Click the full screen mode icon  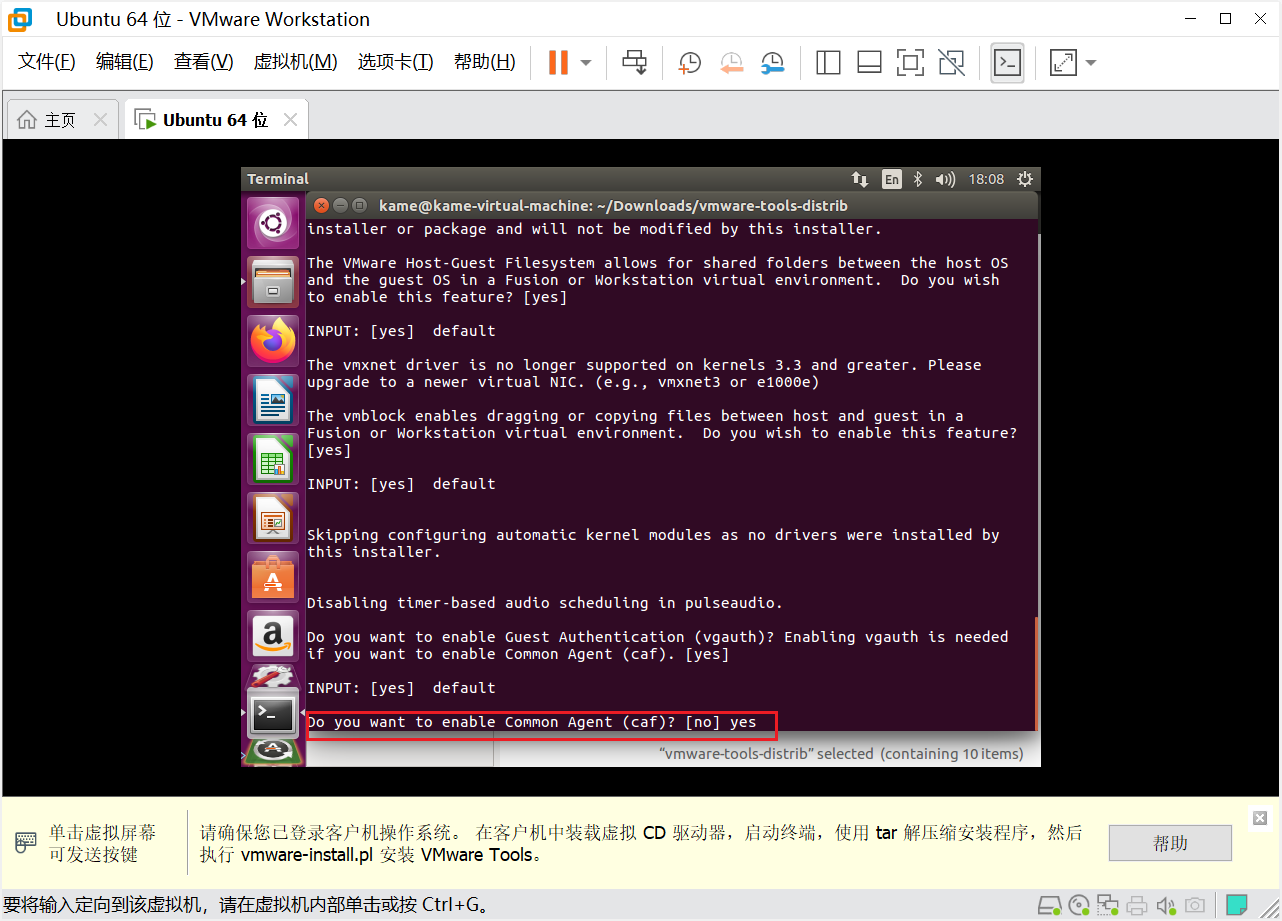(x=910, y=63)
